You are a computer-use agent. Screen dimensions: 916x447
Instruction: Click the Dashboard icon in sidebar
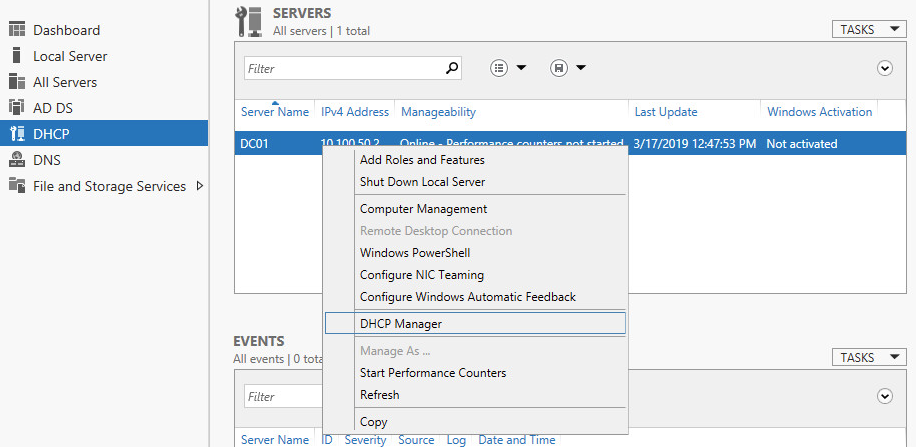coord(16,30)
